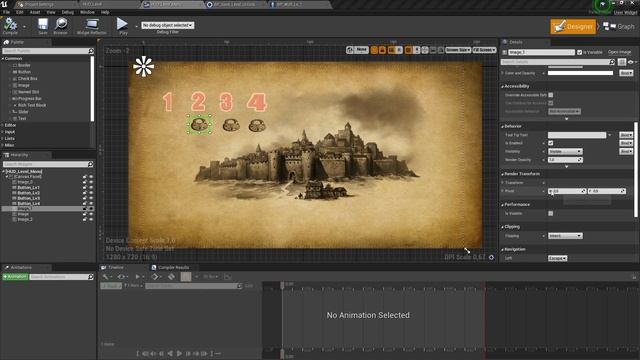This screenshot has height=360, width=640.
Task: Toggle visibility eye for Button_Lv1
Action: coord(91,187)
